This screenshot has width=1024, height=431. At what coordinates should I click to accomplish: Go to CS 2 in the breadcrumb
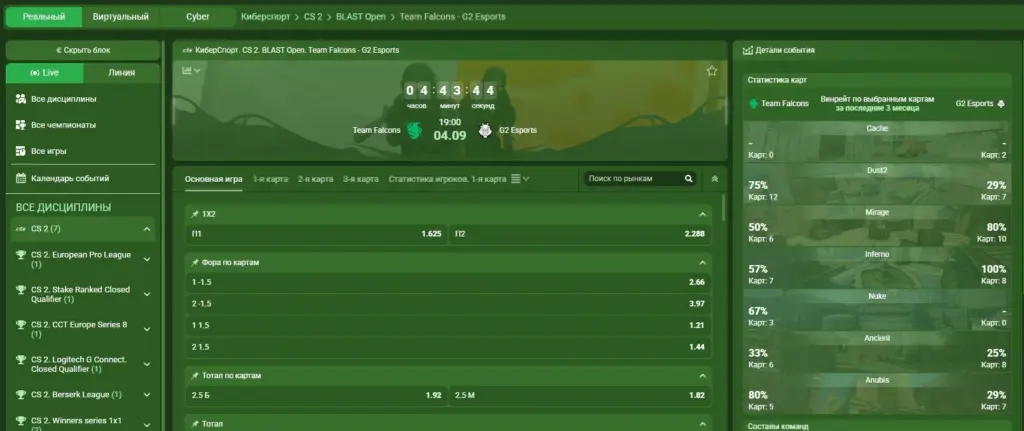313,17
